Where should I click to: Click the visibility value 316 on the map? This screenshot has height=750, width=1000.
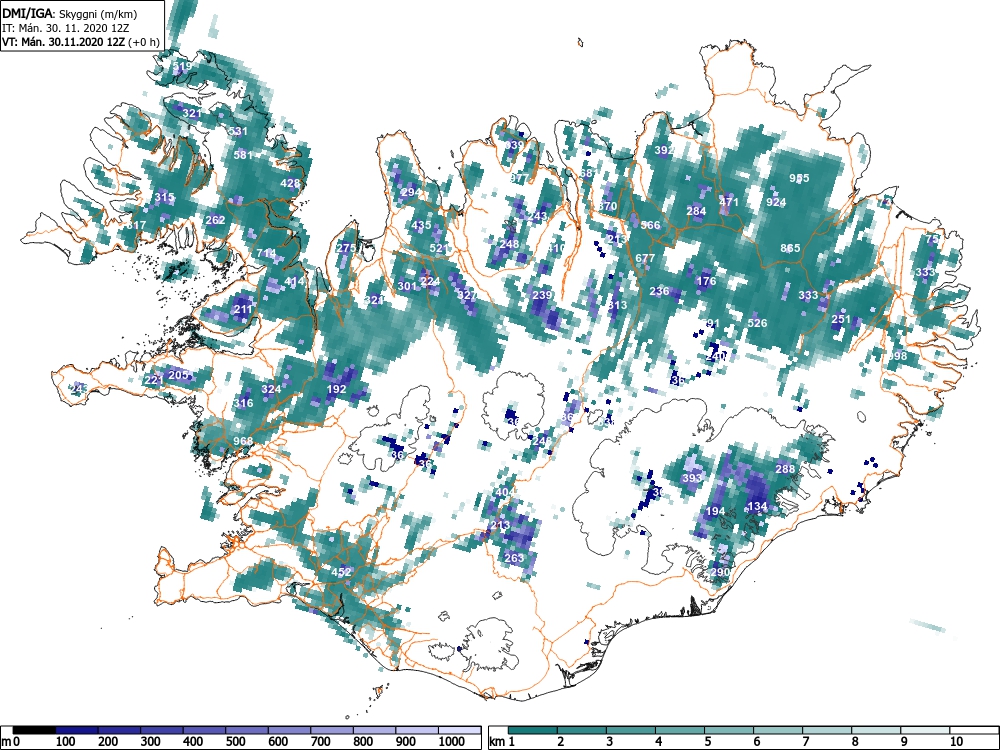(x=243, y=403)
